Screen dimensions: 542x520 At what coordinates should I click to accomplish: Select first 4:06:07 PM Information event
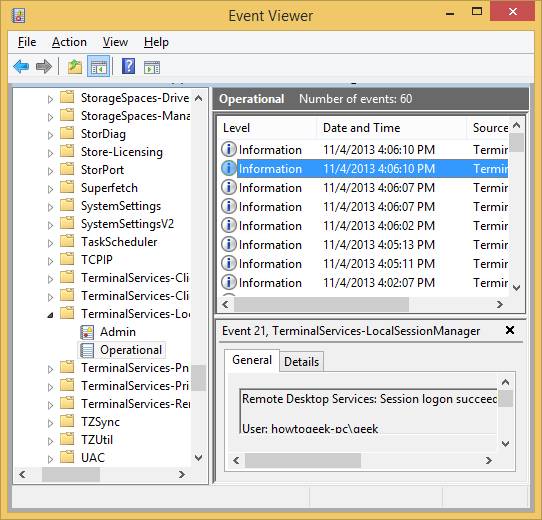coord(364,188)
